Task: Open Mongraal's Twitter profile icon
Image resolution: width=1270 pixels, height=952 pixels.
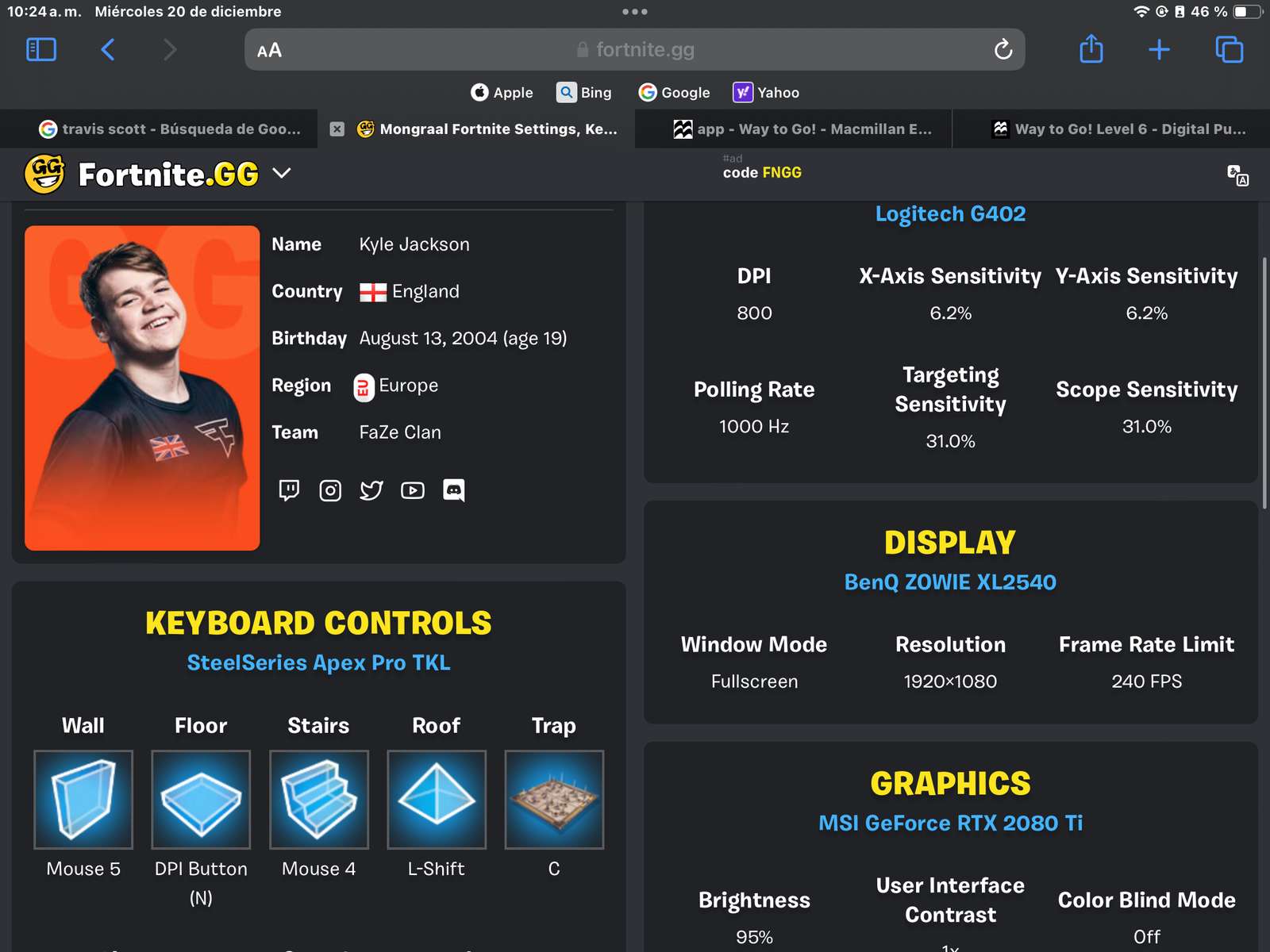Action: (x=371, y=490)
